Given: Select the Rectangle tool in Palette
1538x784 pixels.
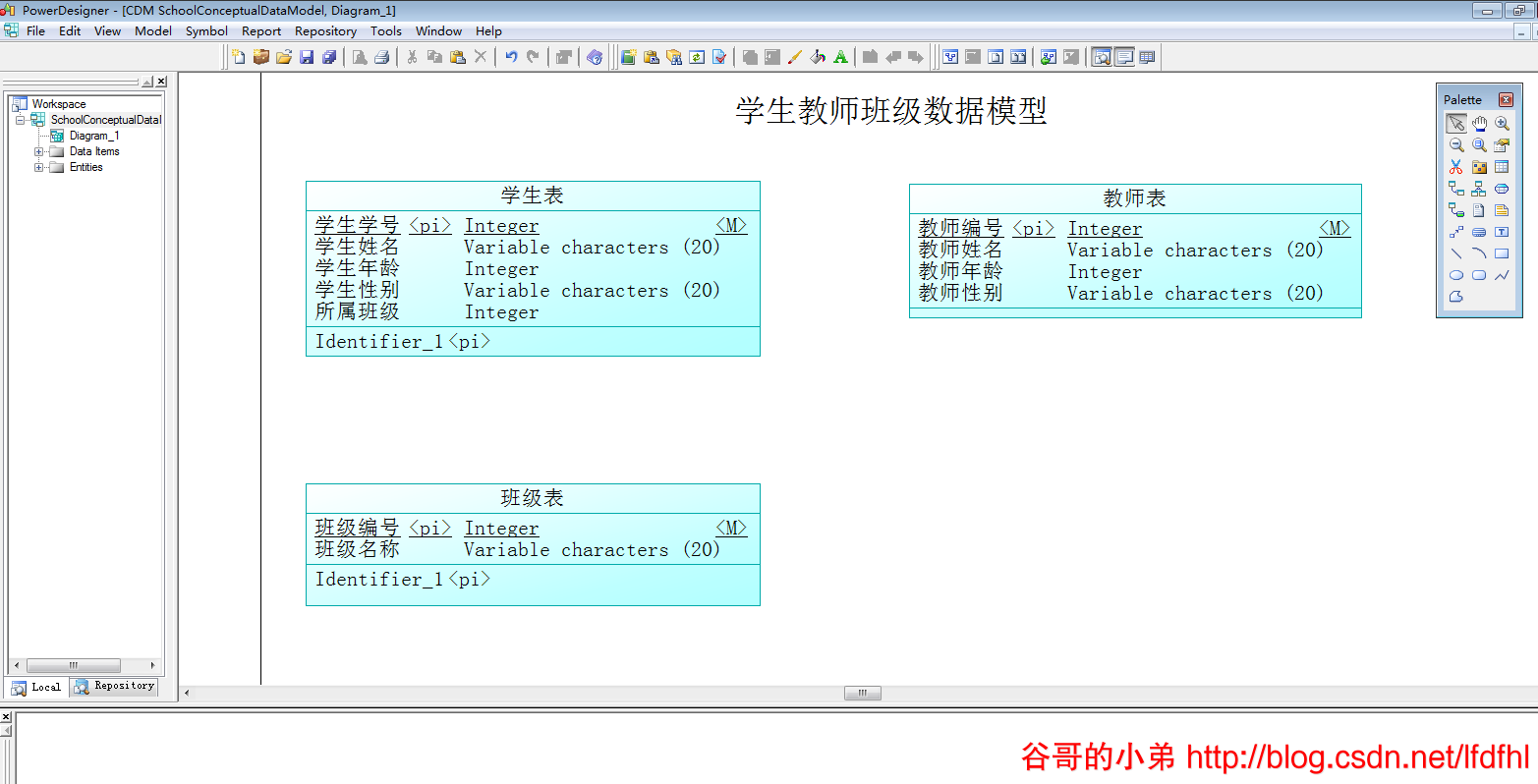Looking at the screenshot, I should click(1502, 253).
